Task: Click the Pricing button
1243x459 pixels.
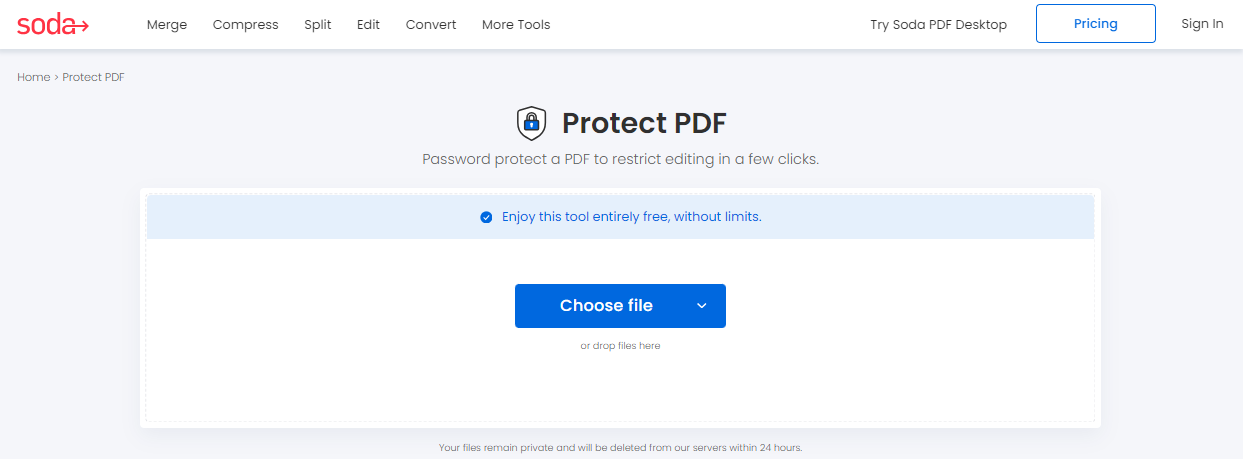Action: pyautogui.click(x=1096, y=24)
